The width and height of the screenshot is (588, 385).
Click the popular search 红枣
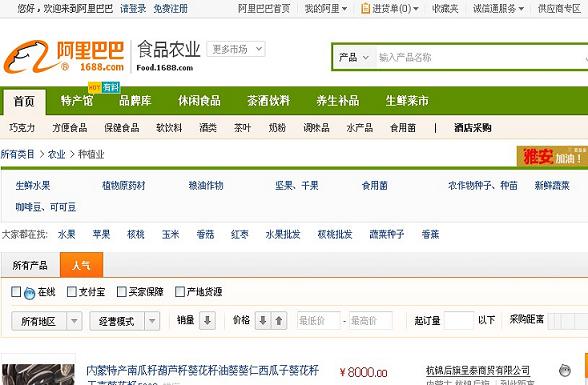(x=240, y=235)
